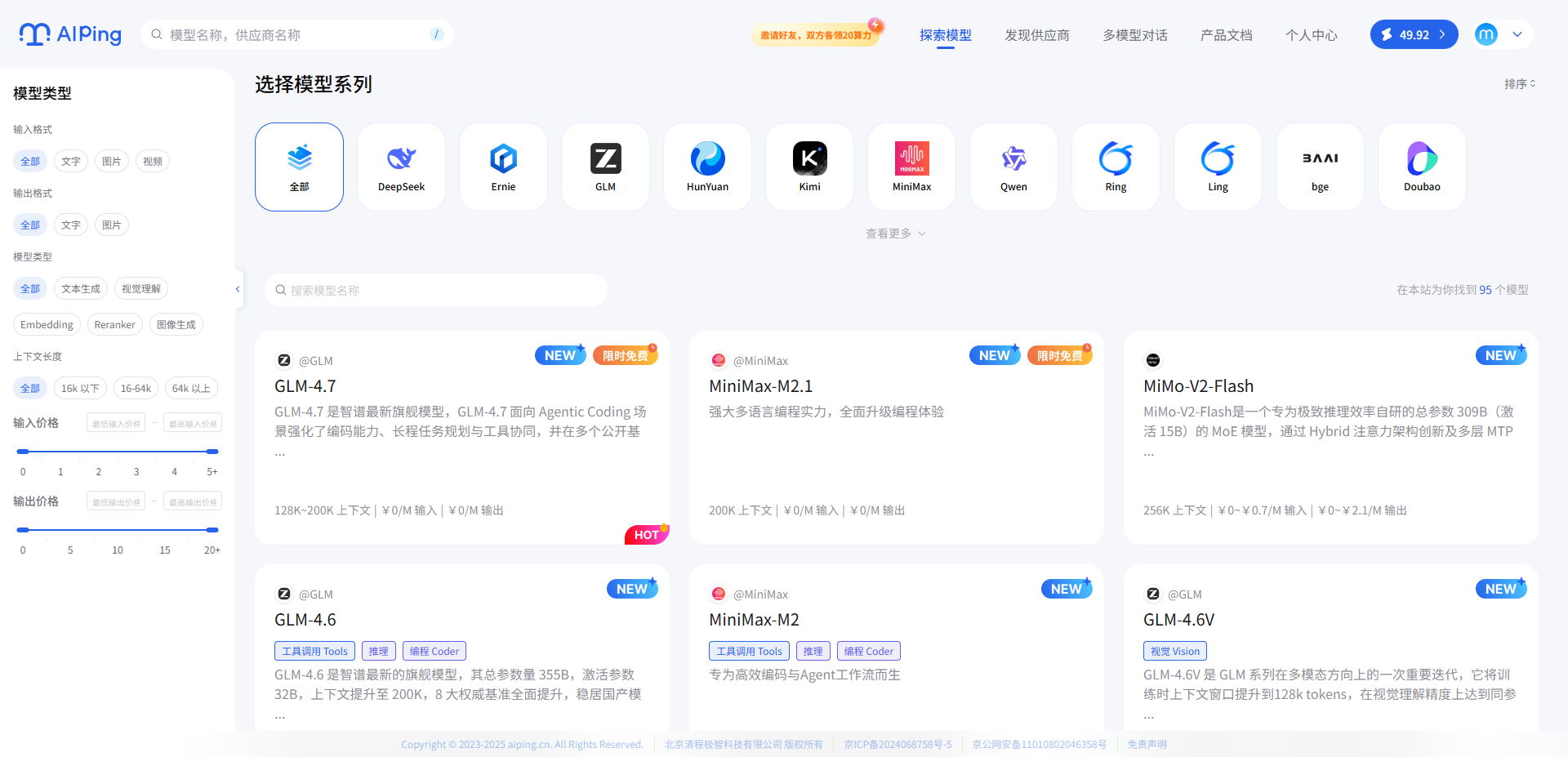The width and height of the screenshot is (1568, 757).
Task: Open the MiniMax-M2.1 model title
Action: tap(761, 386)
